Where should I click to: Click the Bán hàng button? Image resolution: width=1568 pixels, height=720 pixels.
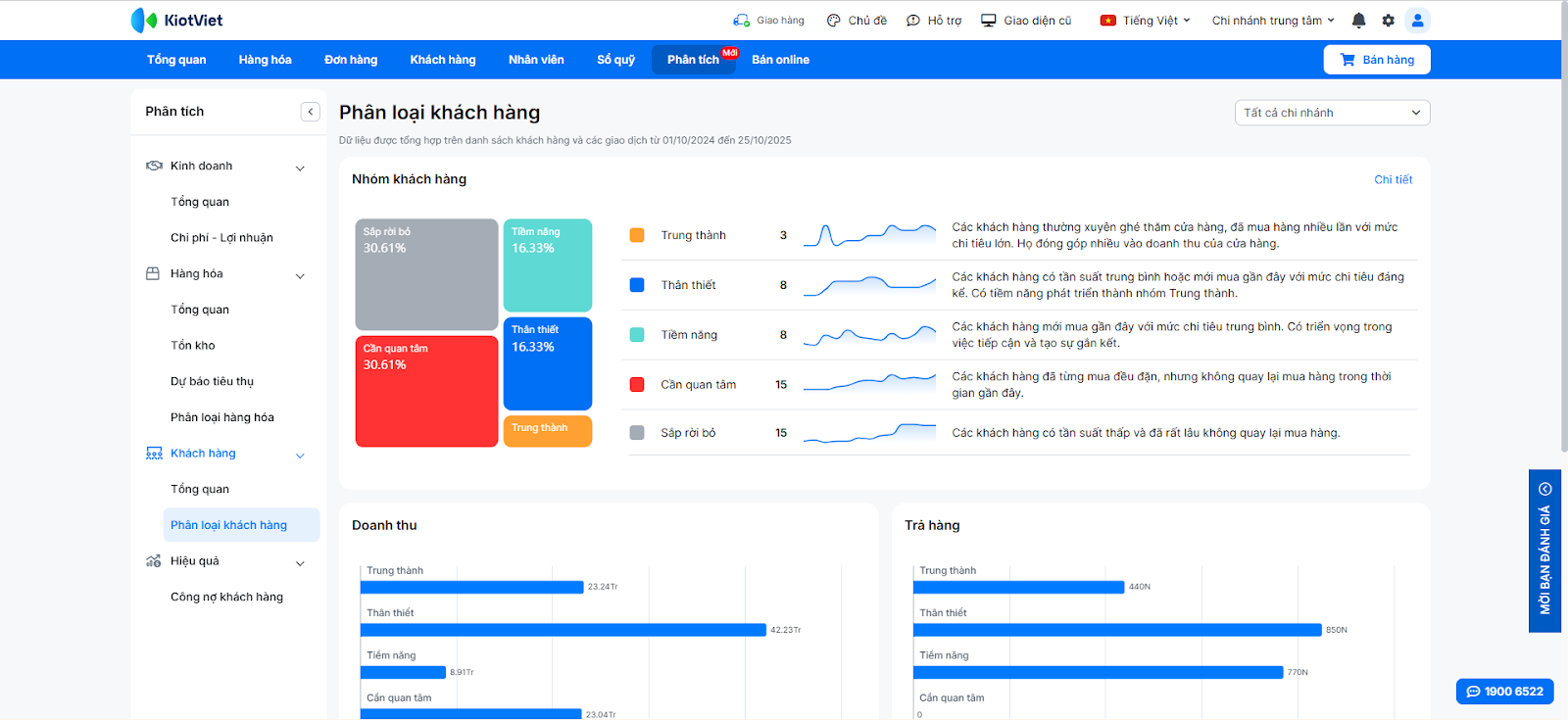coord(1377,60)
